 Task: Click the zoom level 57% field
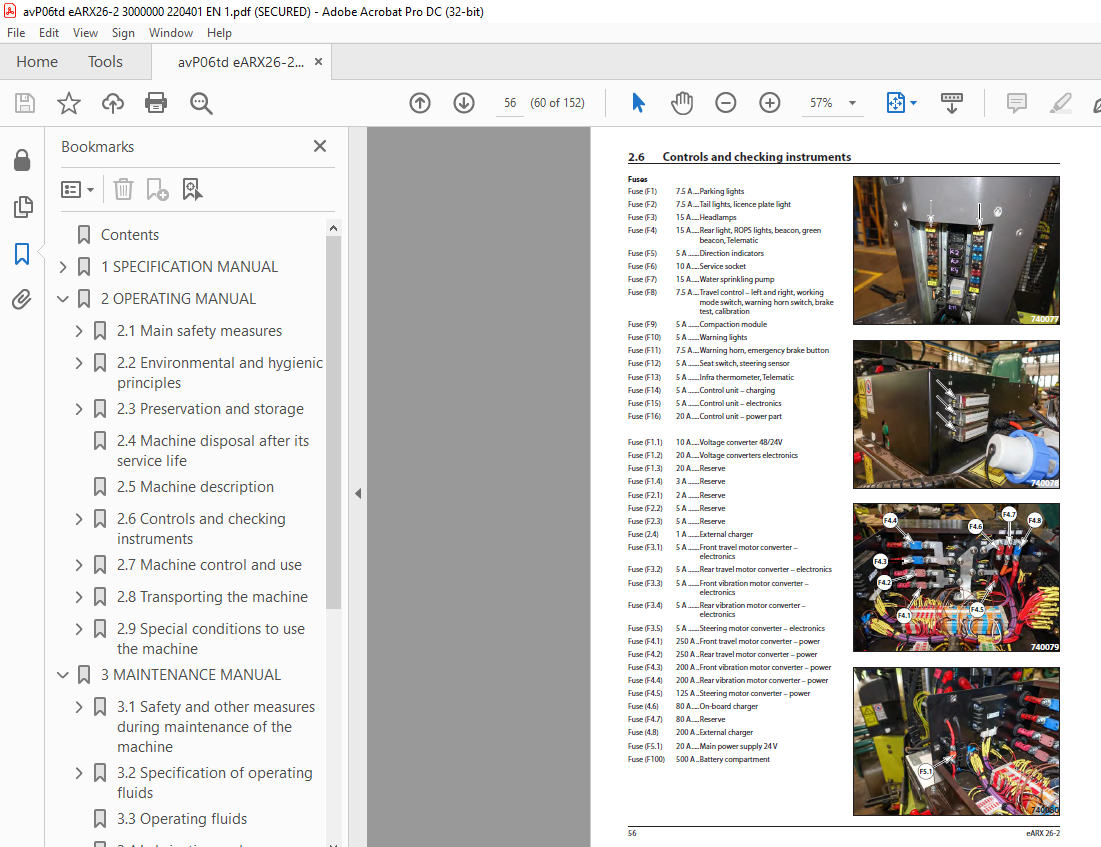point(821,103)
